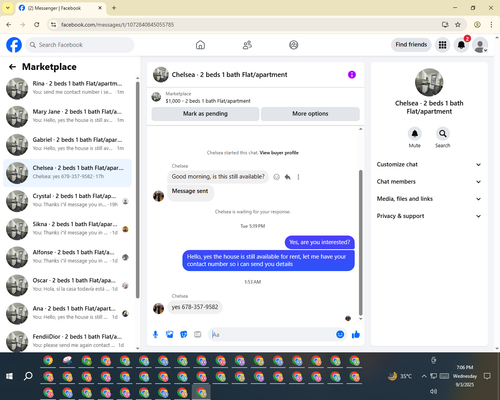
Task: Open the Alfonse conversation
Action: [67, 257]
